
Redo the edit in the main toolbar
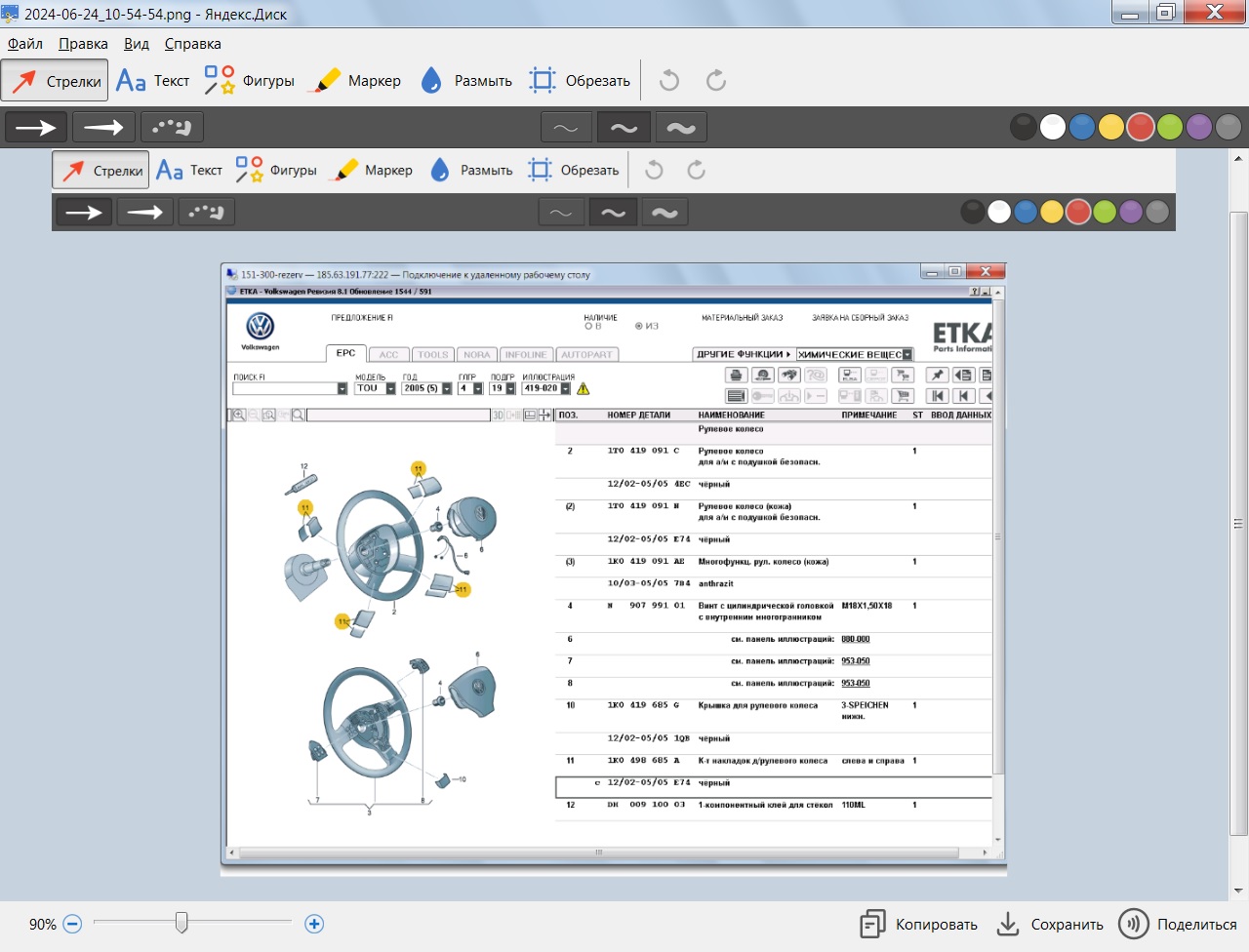point(716,80)
